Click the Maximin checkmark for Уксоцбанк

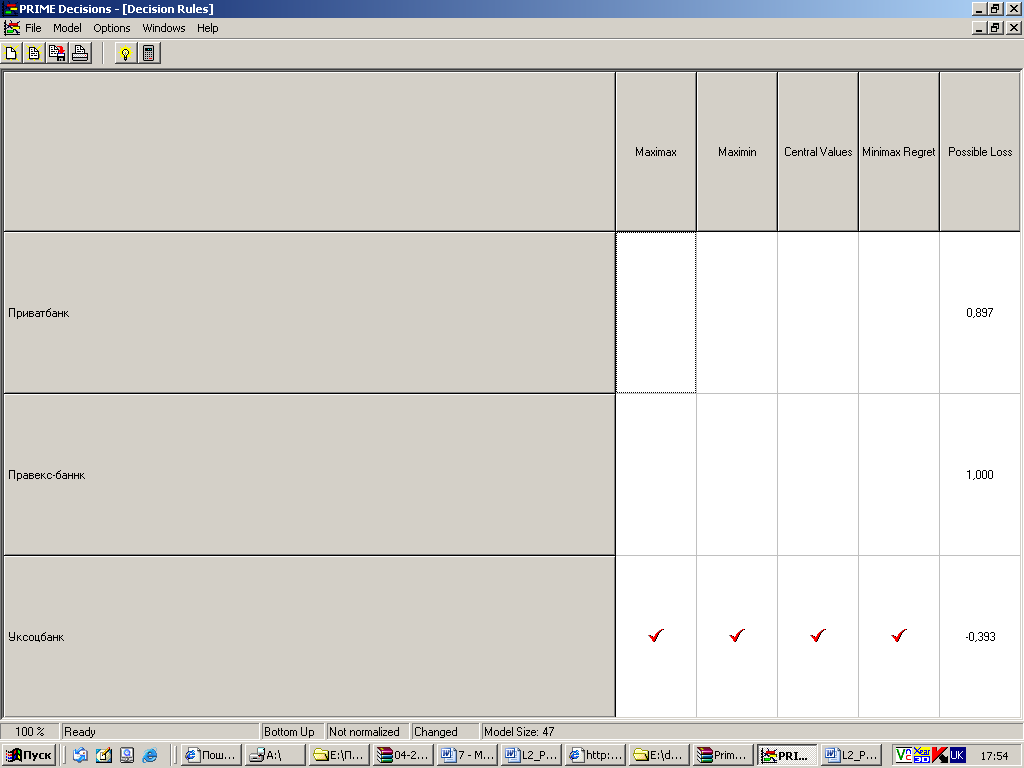tap(737, 635)
